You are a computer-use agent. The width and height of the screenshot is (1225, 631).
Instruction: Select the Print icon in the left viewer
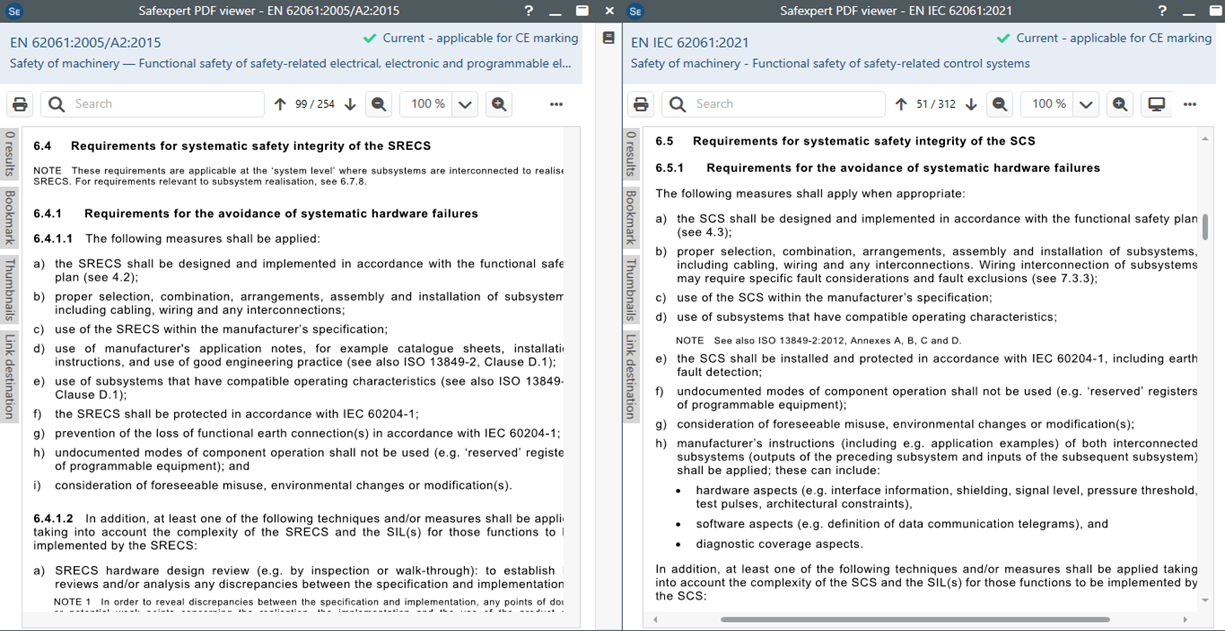(20, 103)
